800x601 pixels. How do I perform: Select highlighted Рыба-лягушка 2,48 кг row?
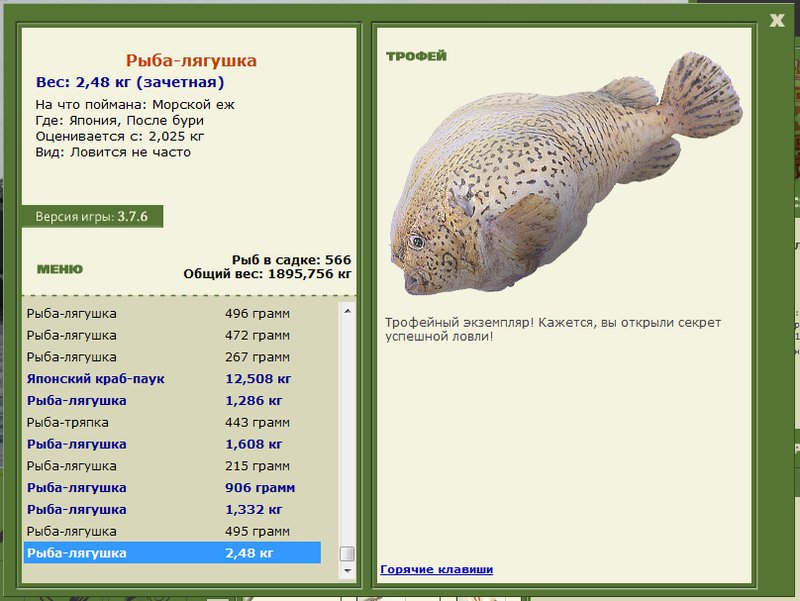coord(172,553)
